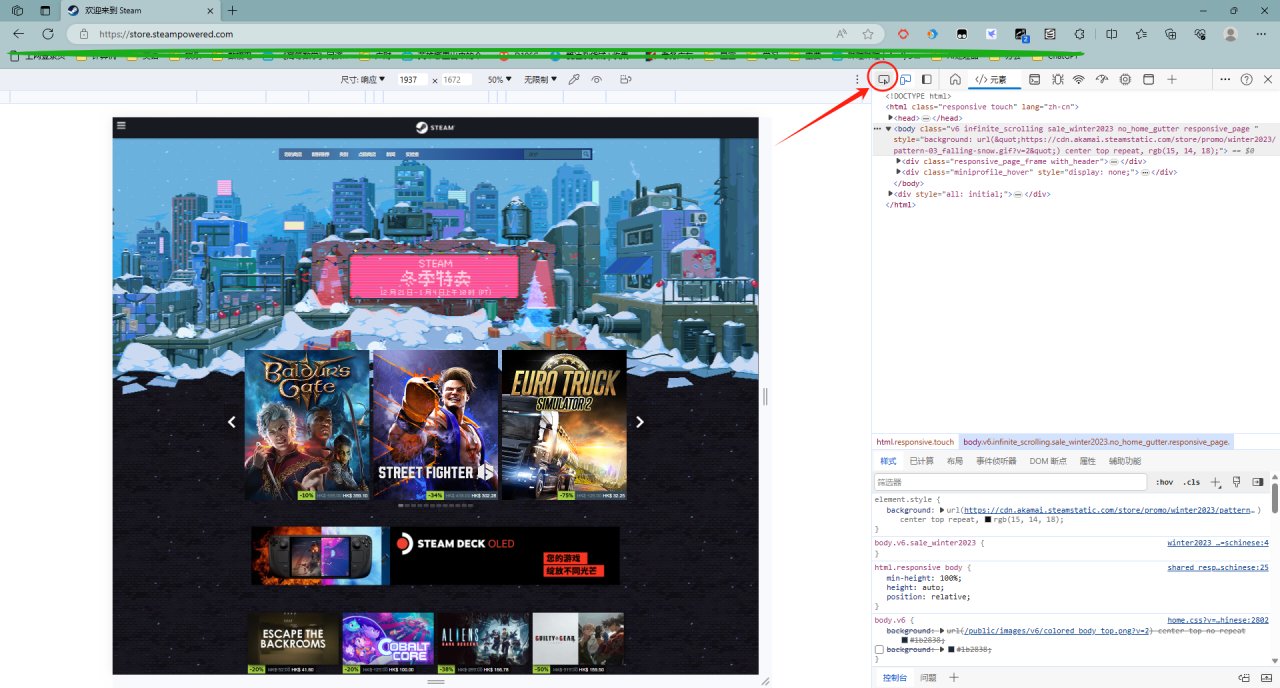The height and width of the screenshot is (688, 1280).
Task: Switch to the 属性 Properties tab
Action: pyautogui.click(x=1088, y=461)
